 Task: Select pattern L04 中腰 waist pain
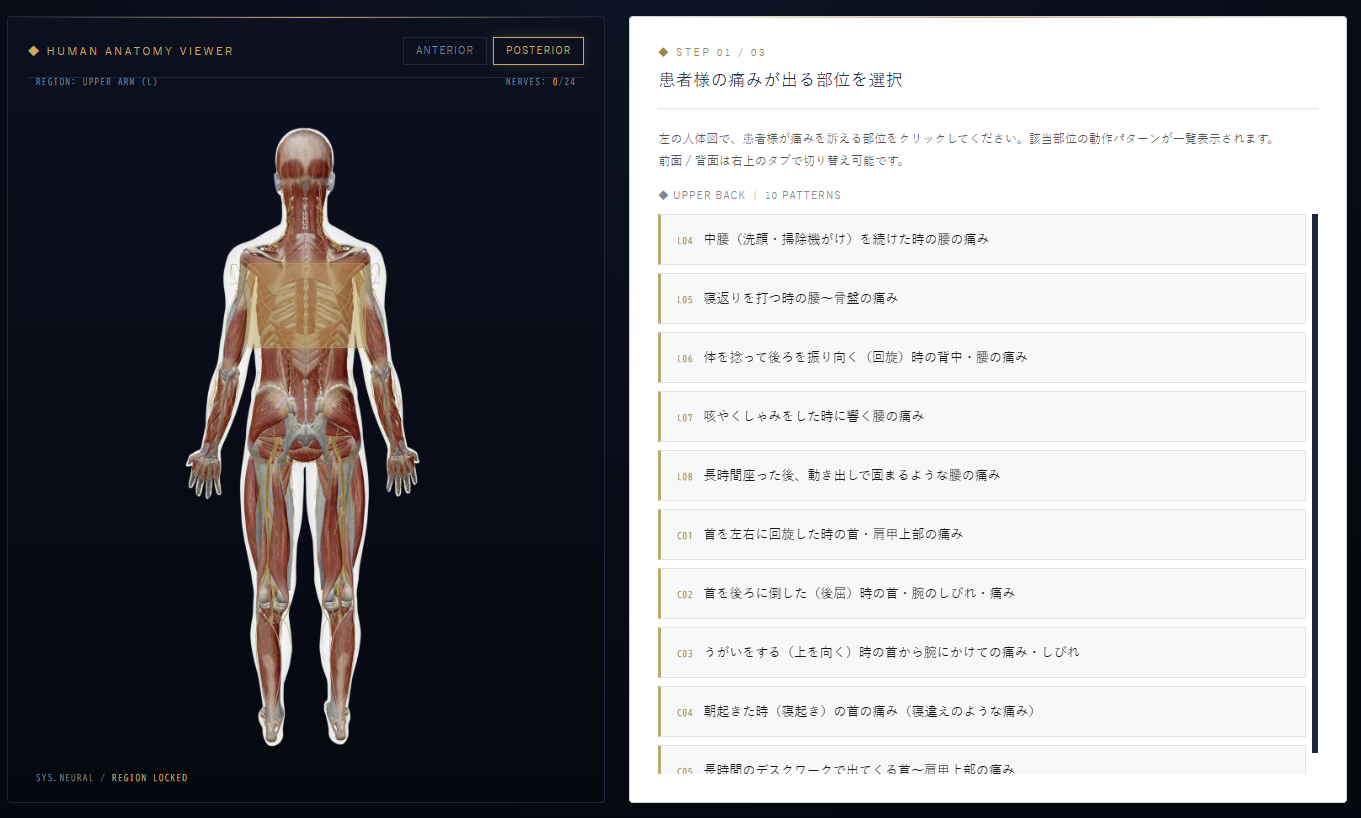982,240
